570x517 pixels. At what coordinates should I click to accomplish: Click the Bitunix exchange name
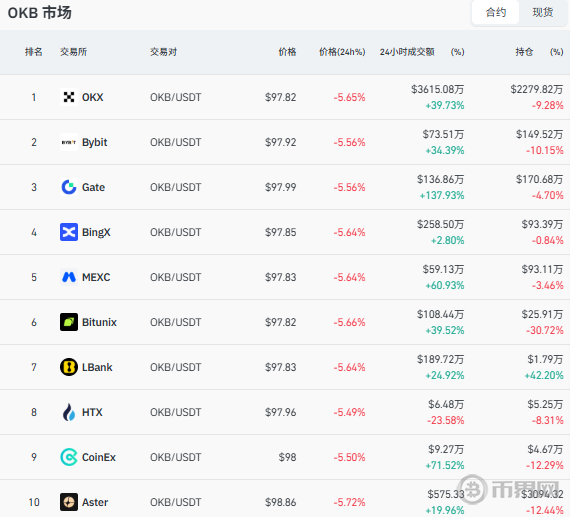click(x=99, y=322)
